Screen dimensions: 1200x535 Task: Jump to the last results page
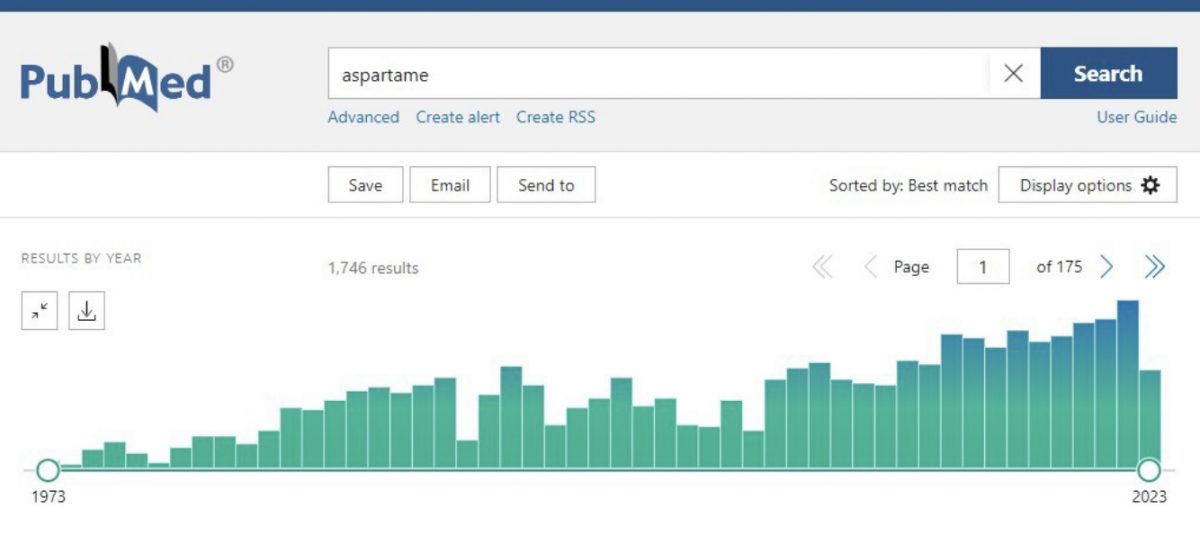(x=1155, y=267)
